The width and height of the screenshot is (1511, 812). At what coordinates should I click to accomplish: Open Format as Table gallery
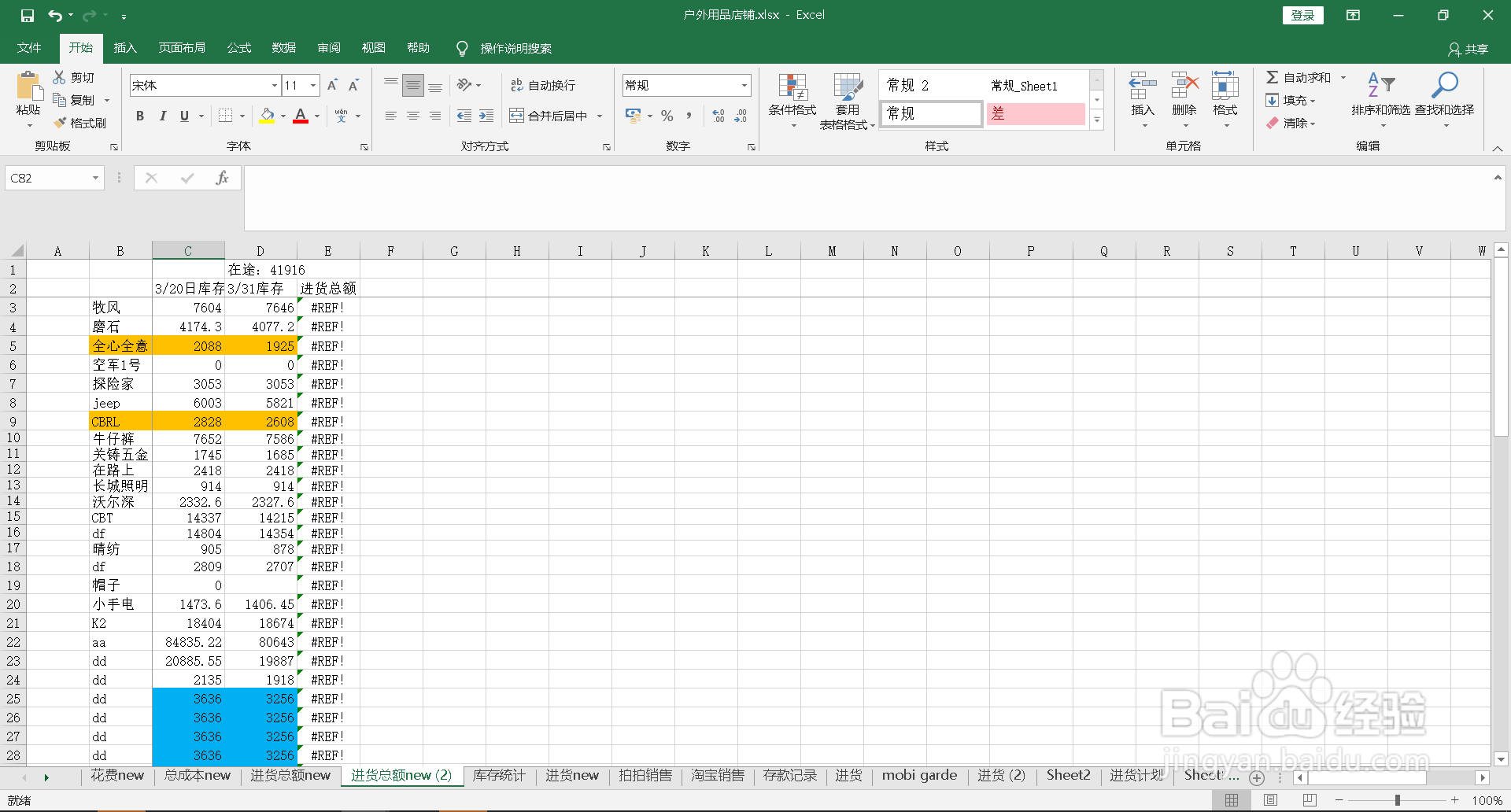coord(848,101)
